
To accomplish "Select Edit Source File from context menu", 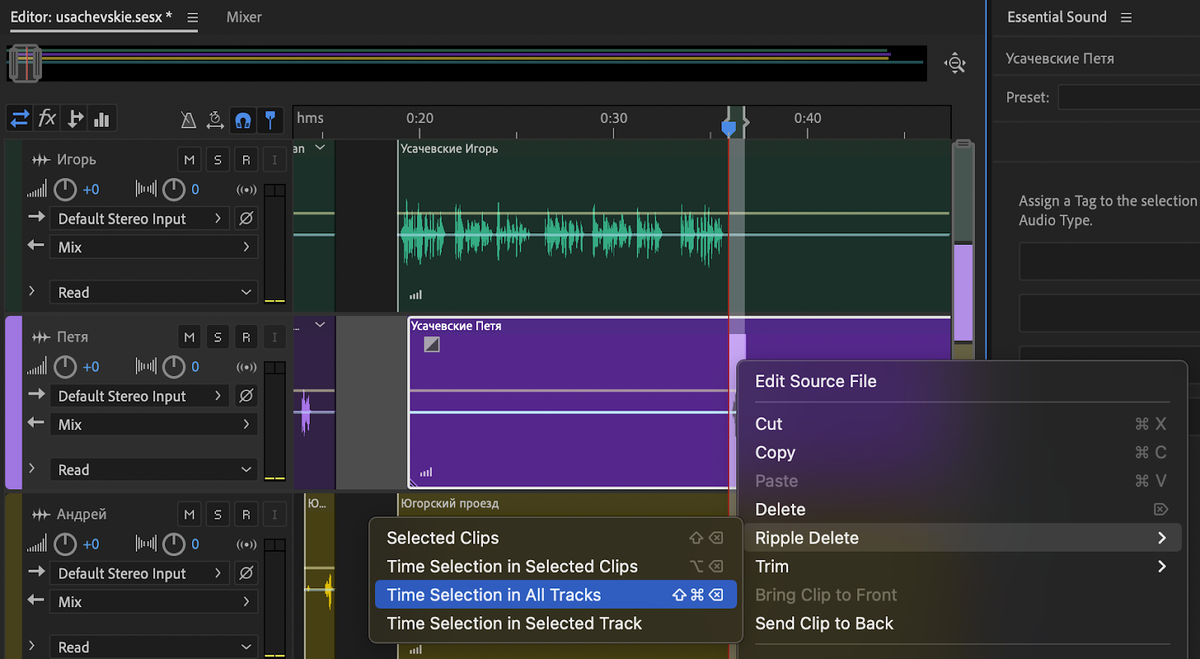I will tap(962, 381).
